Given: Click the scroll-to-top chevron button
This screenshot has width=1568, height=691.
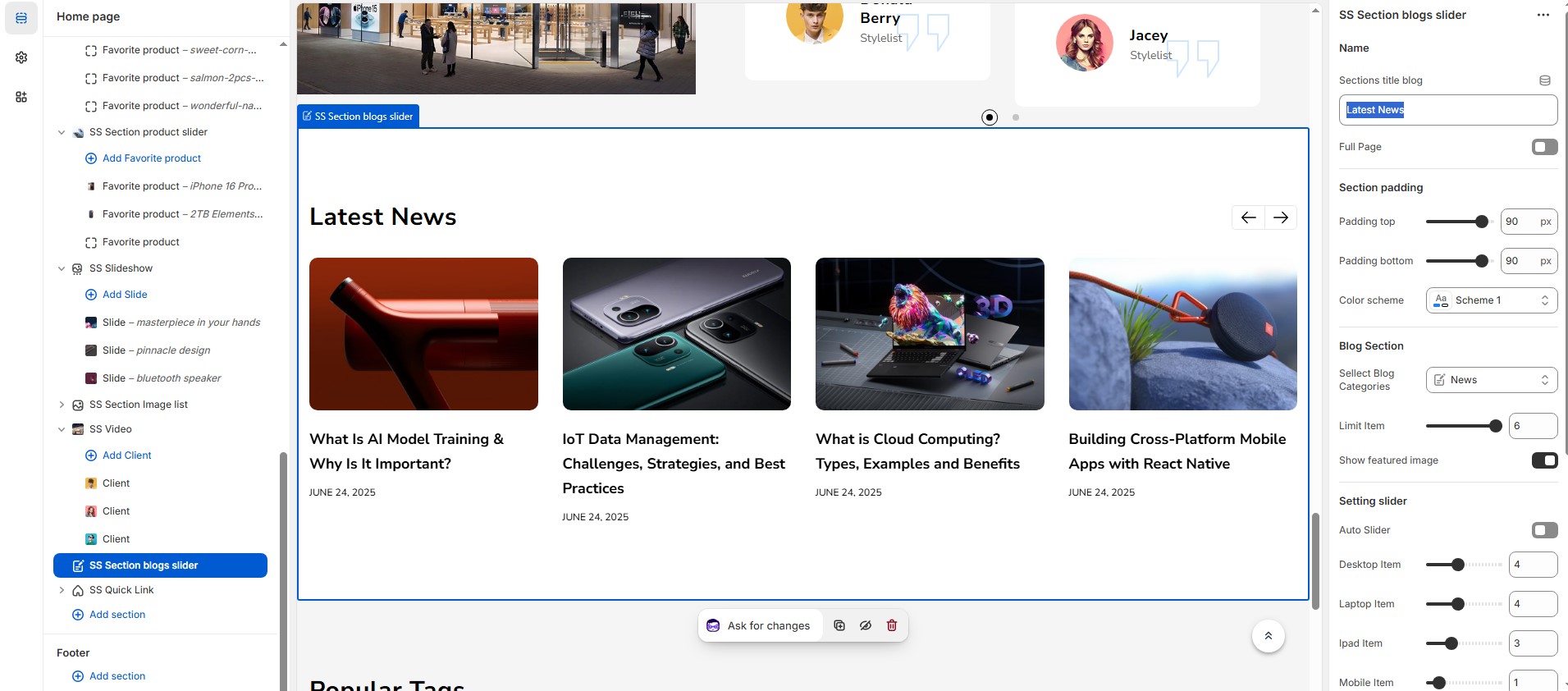Looking at the screenshot, I should coord(1268,636).
